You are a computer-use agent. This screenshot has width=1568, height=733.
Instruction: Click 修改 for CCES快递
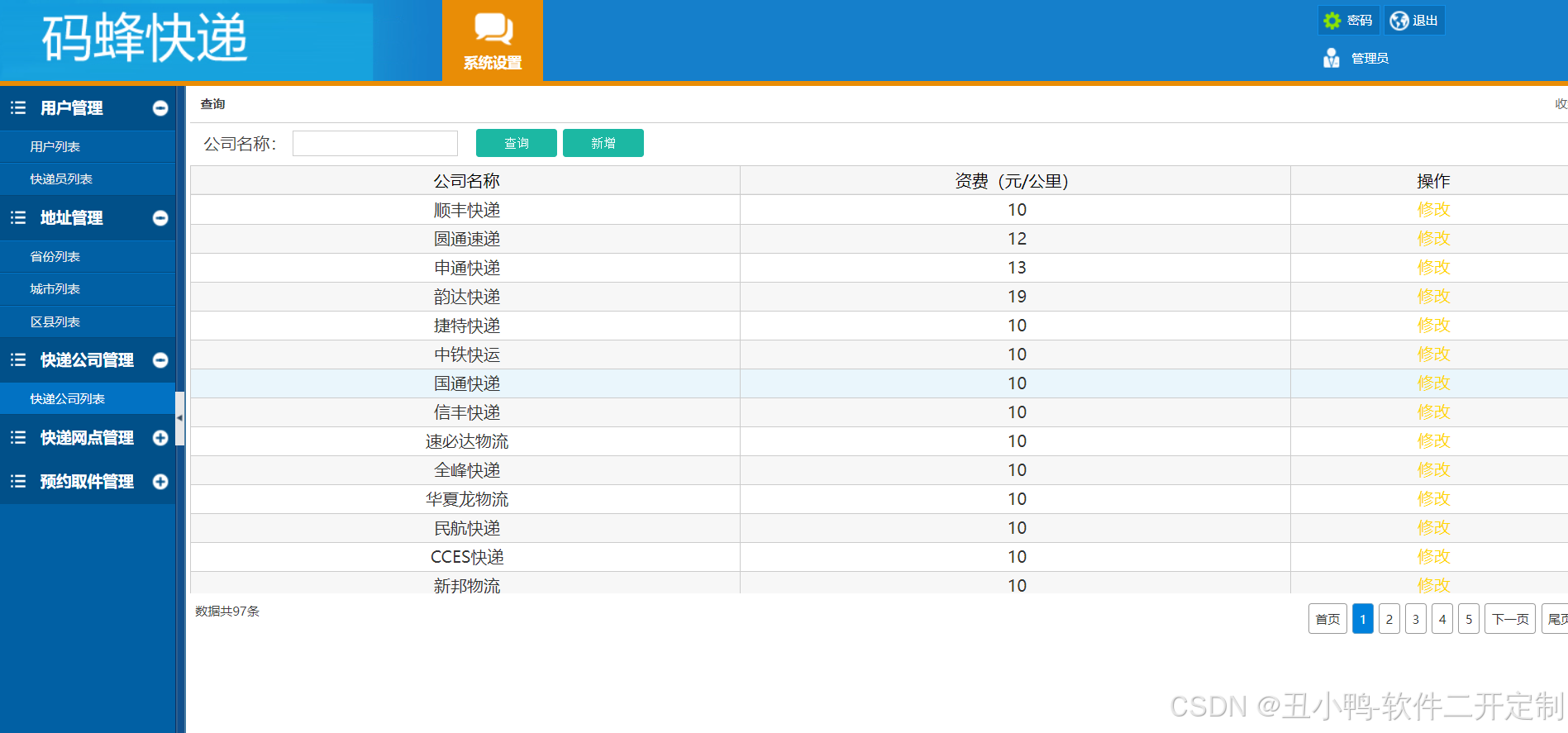(x=1434, y=557)
